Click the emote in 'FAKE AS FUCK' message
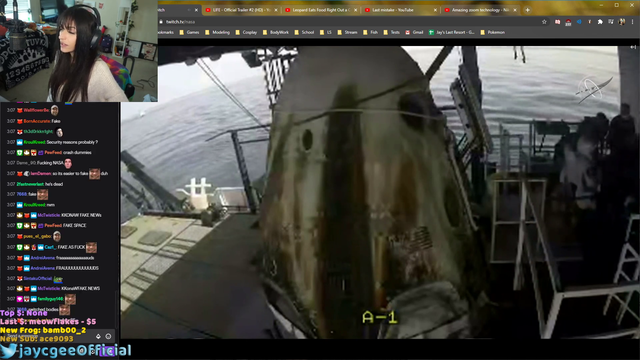This screenshot has height=360, width=640. [x=91, y=247]
